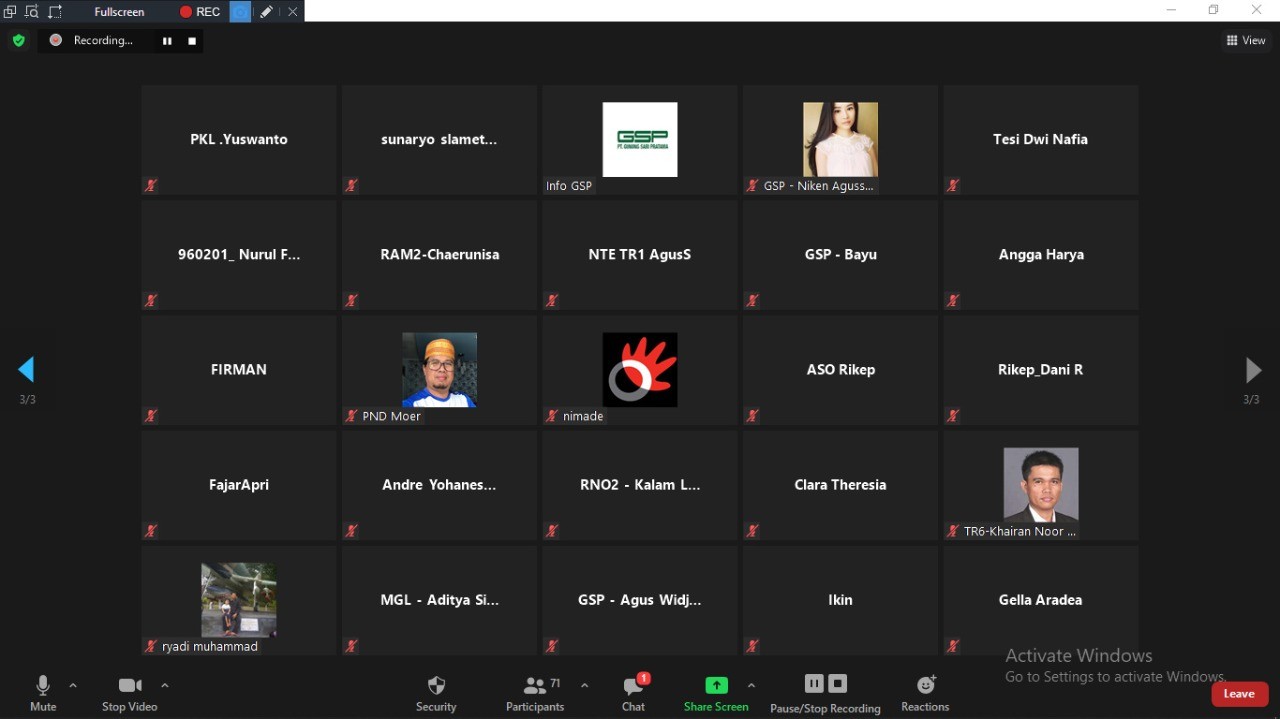Close the screen recorder toolbar
Image resolution: width=1280 pixels, height=719 pixels.
coord(293,11)
